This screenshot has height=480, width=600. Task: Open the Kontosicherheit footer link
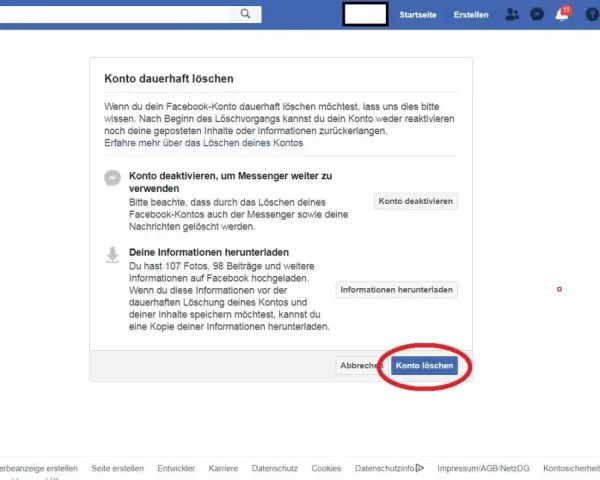coord(572,468)
